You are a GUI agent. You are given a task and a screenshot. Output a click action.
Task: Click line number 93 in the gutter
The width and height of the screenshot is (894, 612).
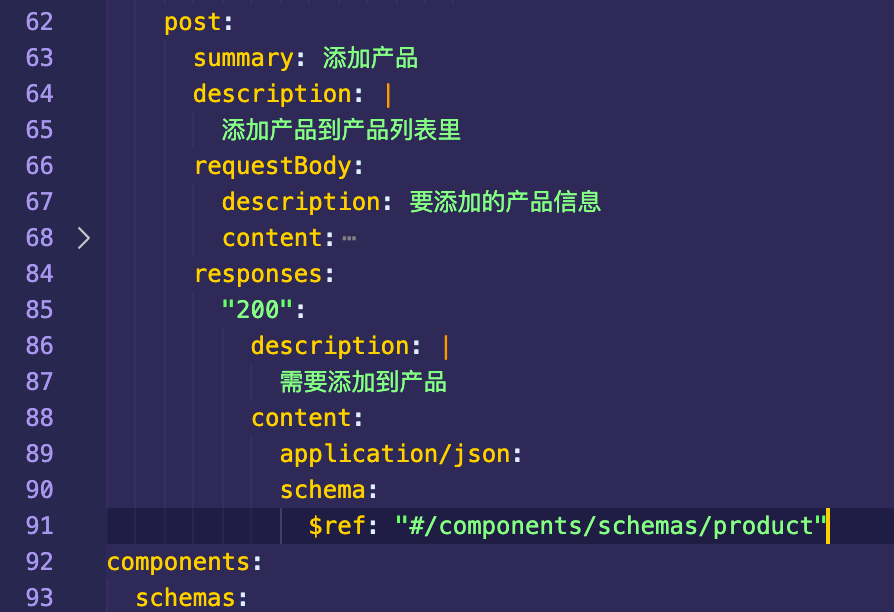click(40, 598)
